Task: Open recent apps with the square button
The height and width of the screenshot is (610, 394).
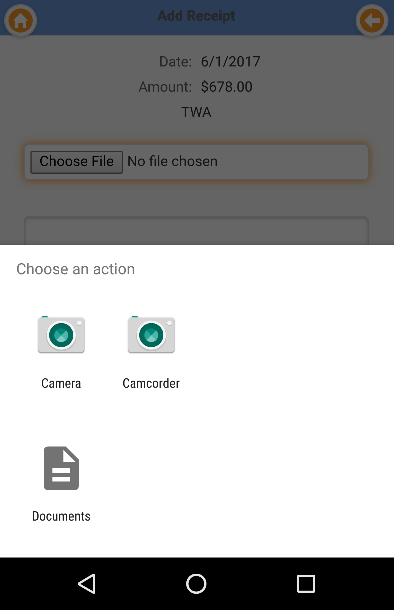Action: click(306, 584)
